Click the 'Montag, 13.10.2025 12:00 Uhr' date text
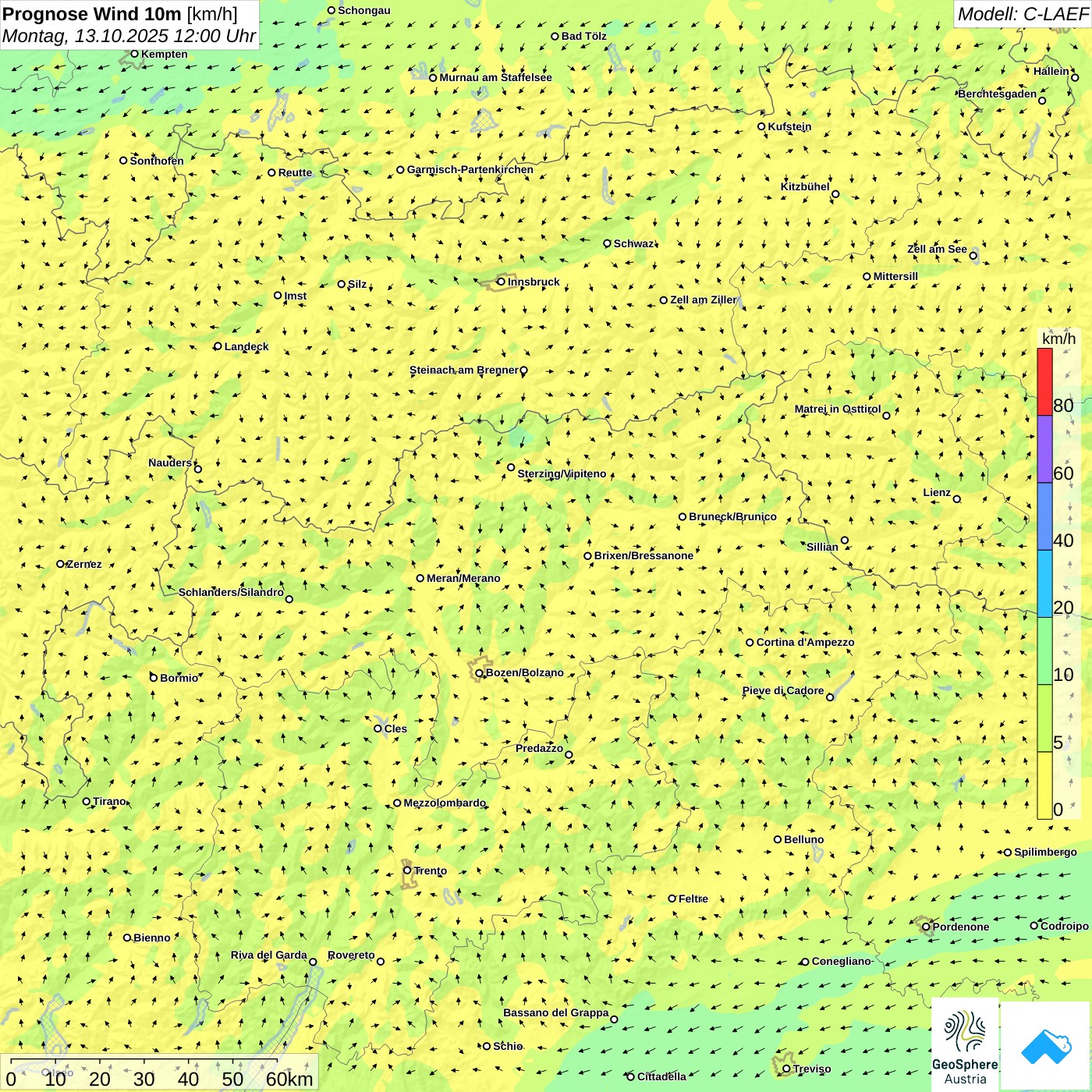Image resolution: width=1092 pixels, height=1092 pixels. click(129, 35)
